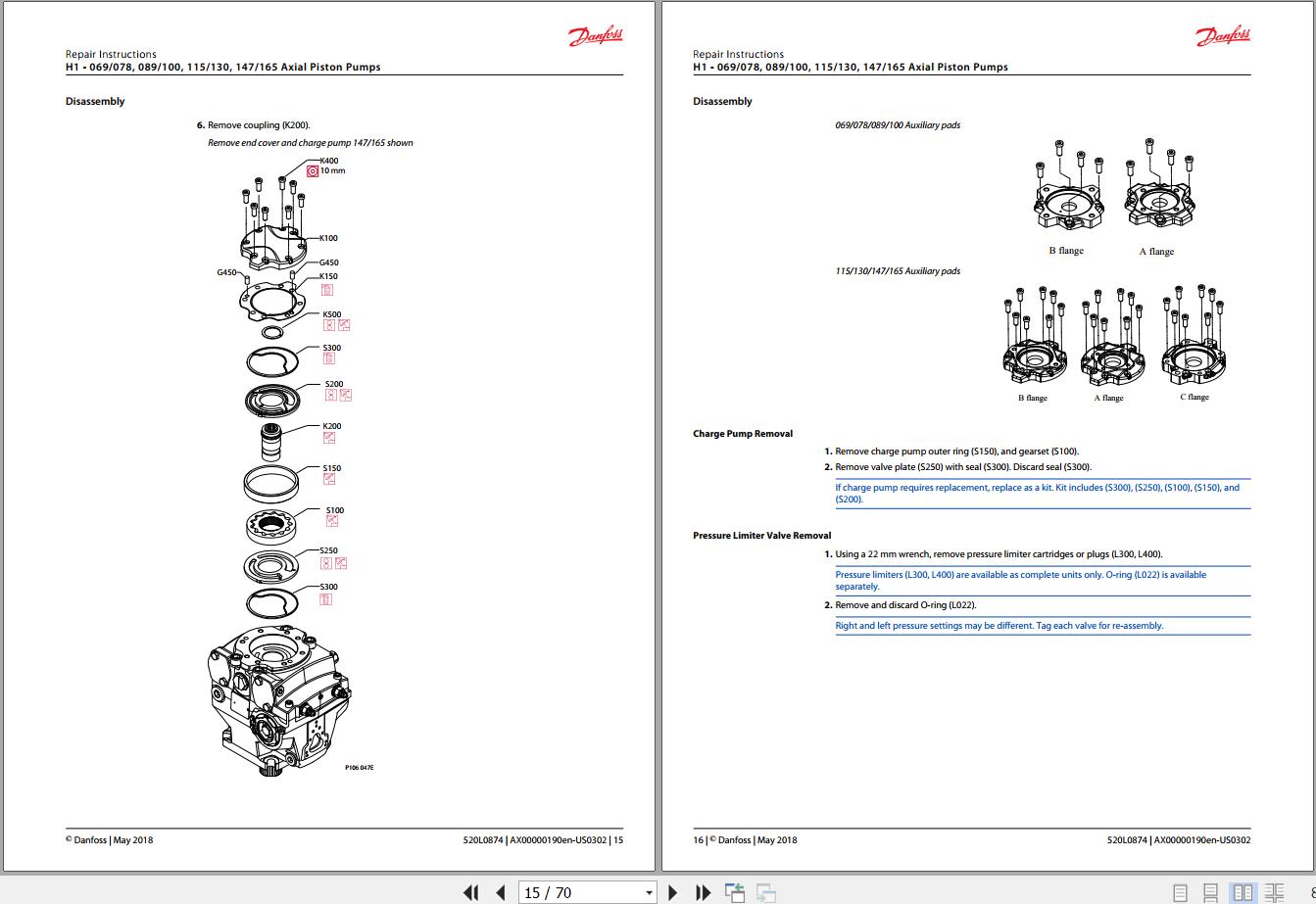
Task: Click the 'Charge Pump Removal' heading
Action: pos(743,434)
